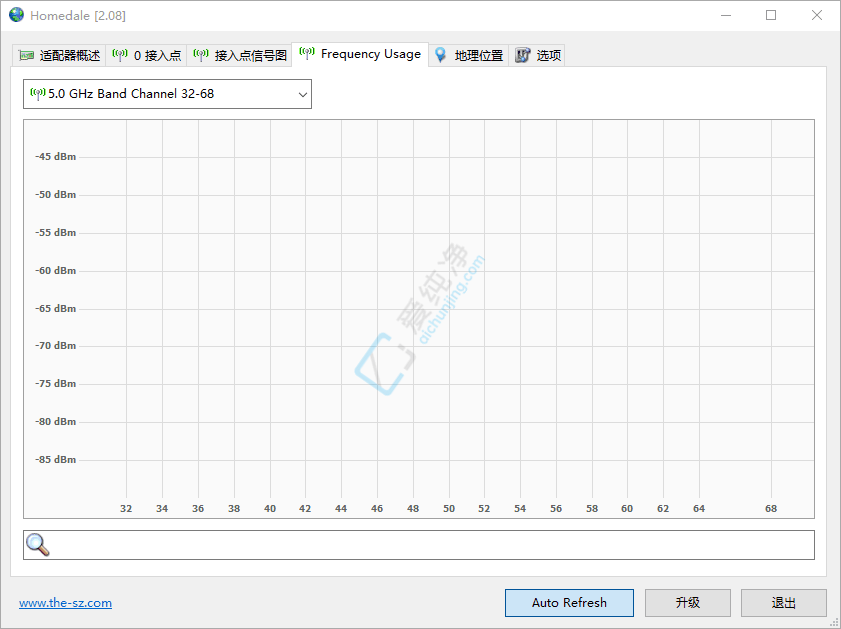Click the 升级 upgrade button
Viewport: 841px width, 629px height.
688,603
